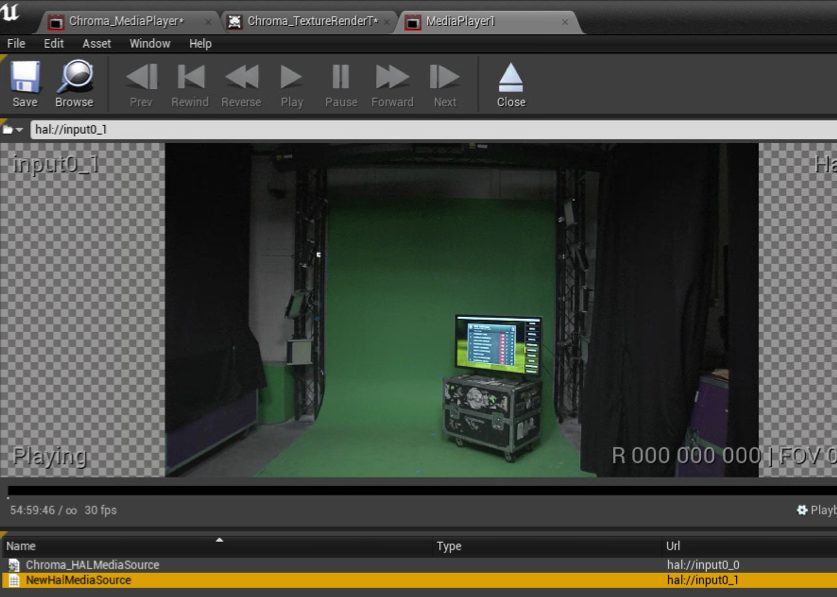Rewind the media to start
The height and width of the screenshot is (597, 837).
[190, 84]
